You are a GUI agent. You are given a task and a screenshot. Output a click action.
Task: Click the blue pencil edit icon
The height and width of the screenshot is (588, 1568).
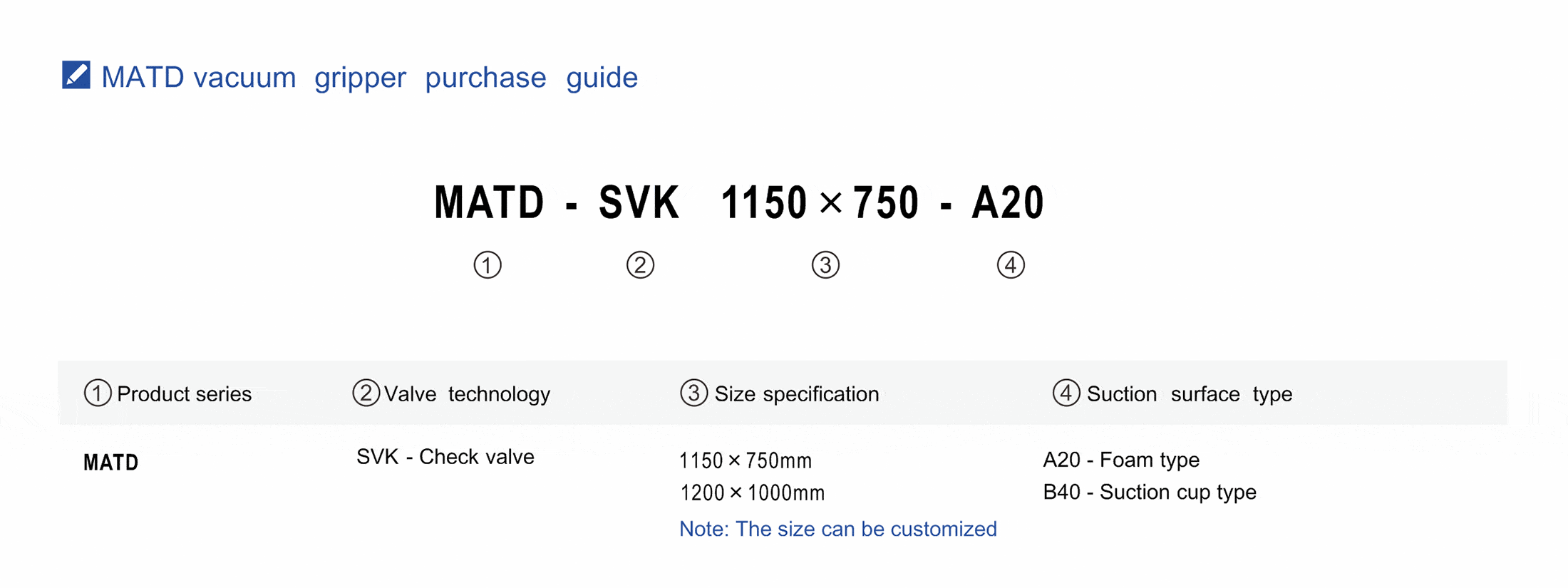[76, 75]
